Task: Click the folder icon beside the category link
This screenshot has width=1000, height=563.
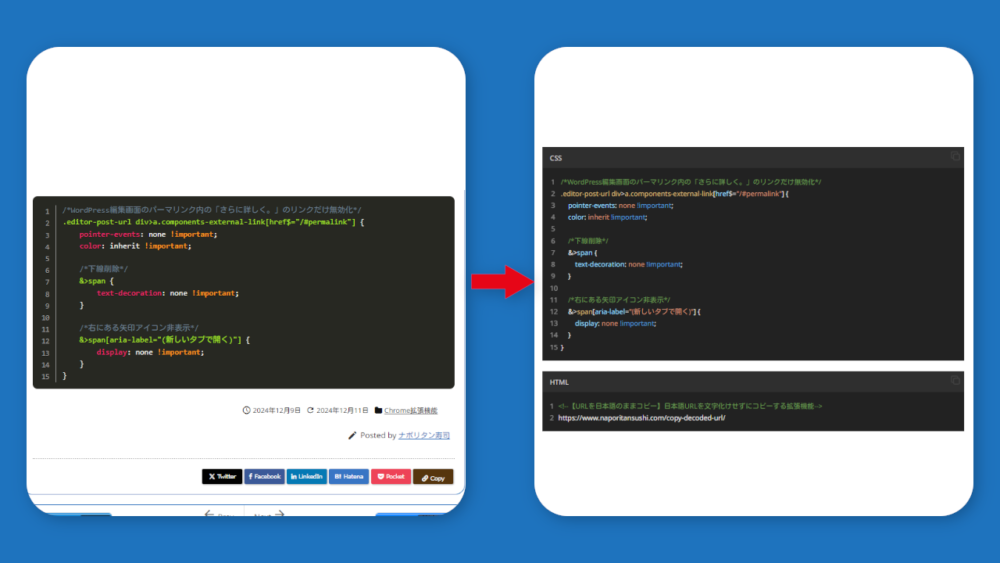Action: tap(378, 411)
